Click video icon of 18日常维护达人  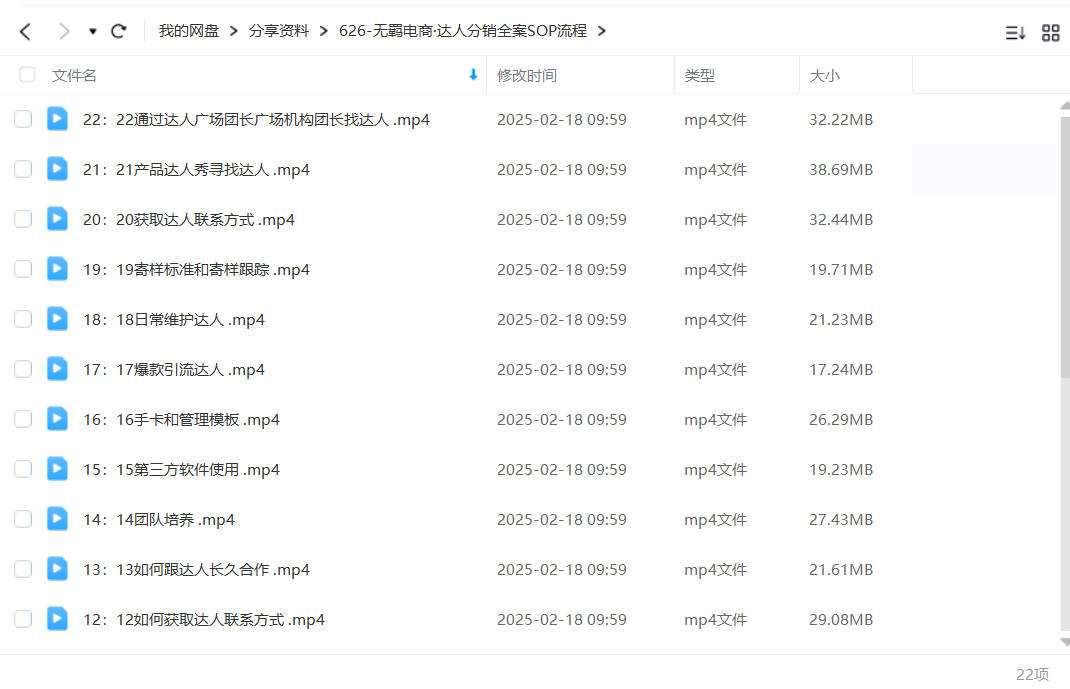57,319
